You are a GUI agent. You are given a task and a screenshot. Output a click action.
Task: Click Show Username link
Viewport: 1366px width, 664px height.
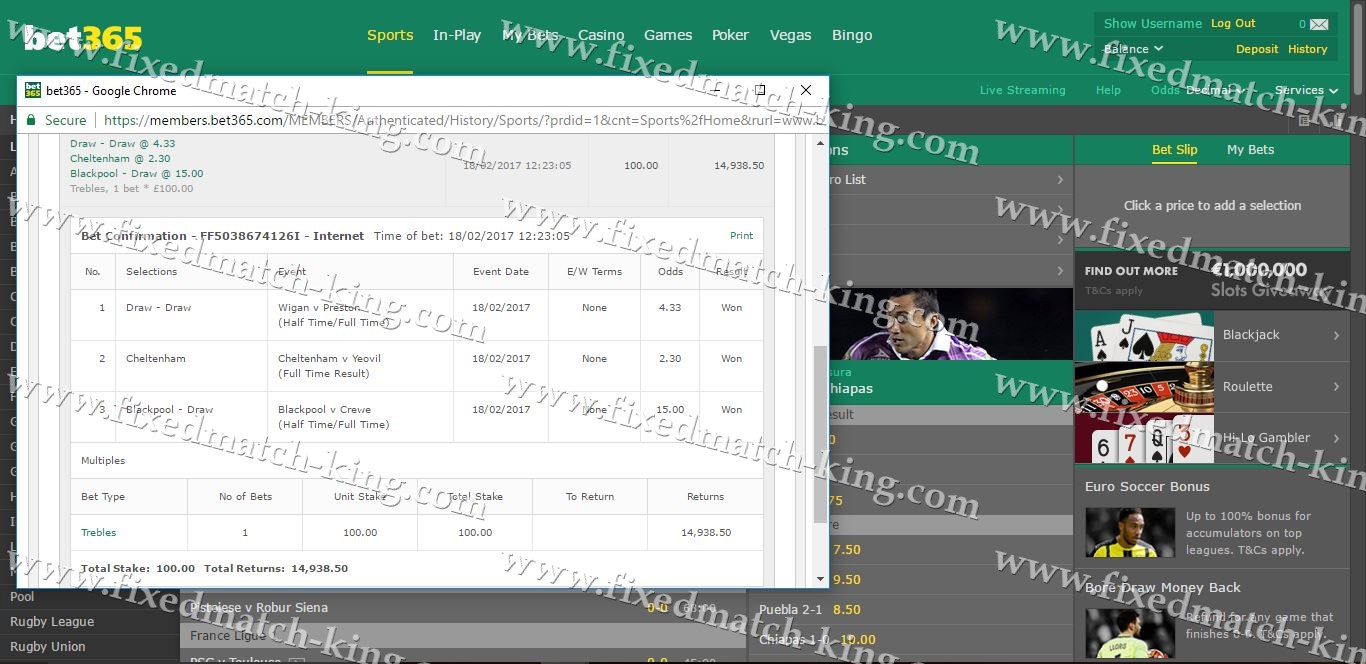click(1153, 23)
